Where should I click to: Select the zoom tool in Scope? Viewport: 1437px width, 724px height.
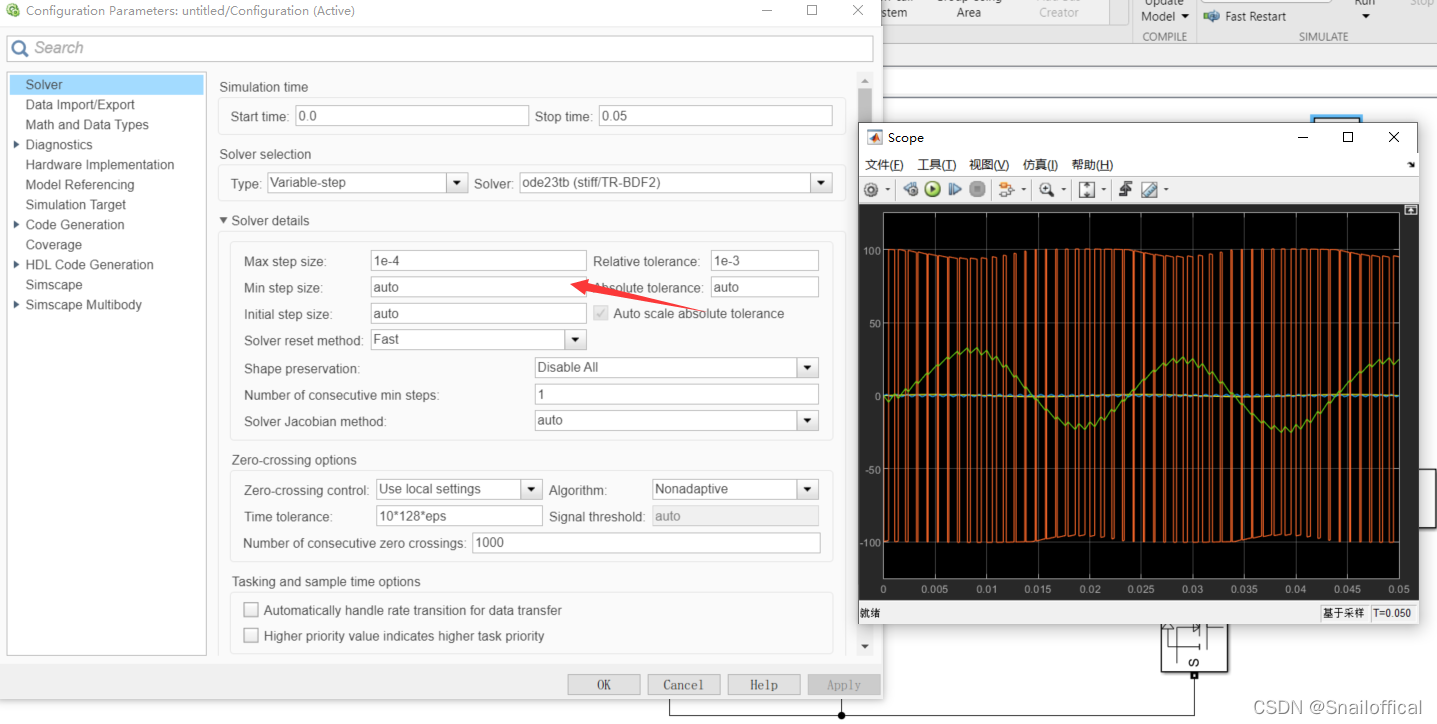1046,189
